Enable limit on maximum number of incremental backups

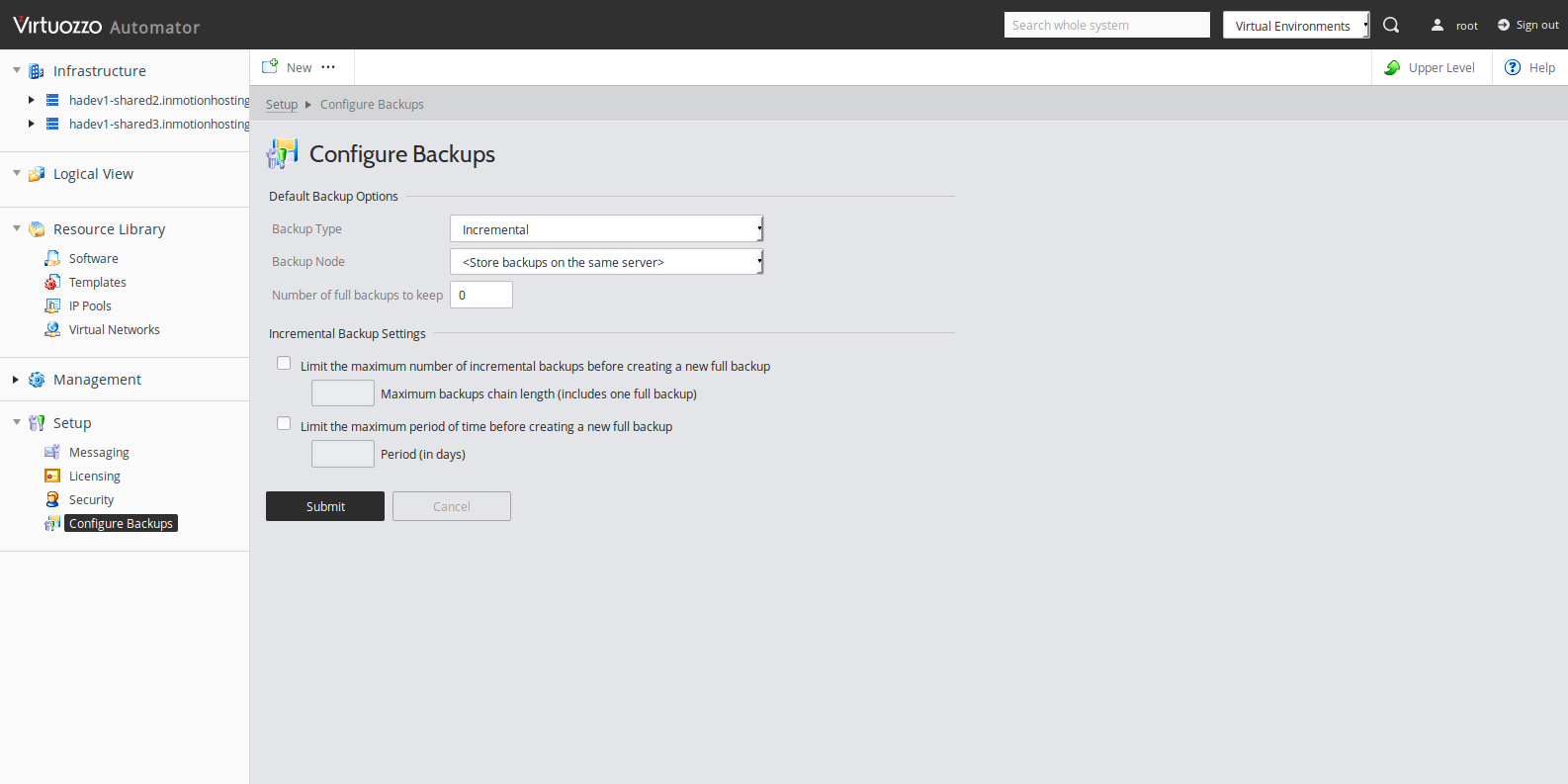coord(284,364)
